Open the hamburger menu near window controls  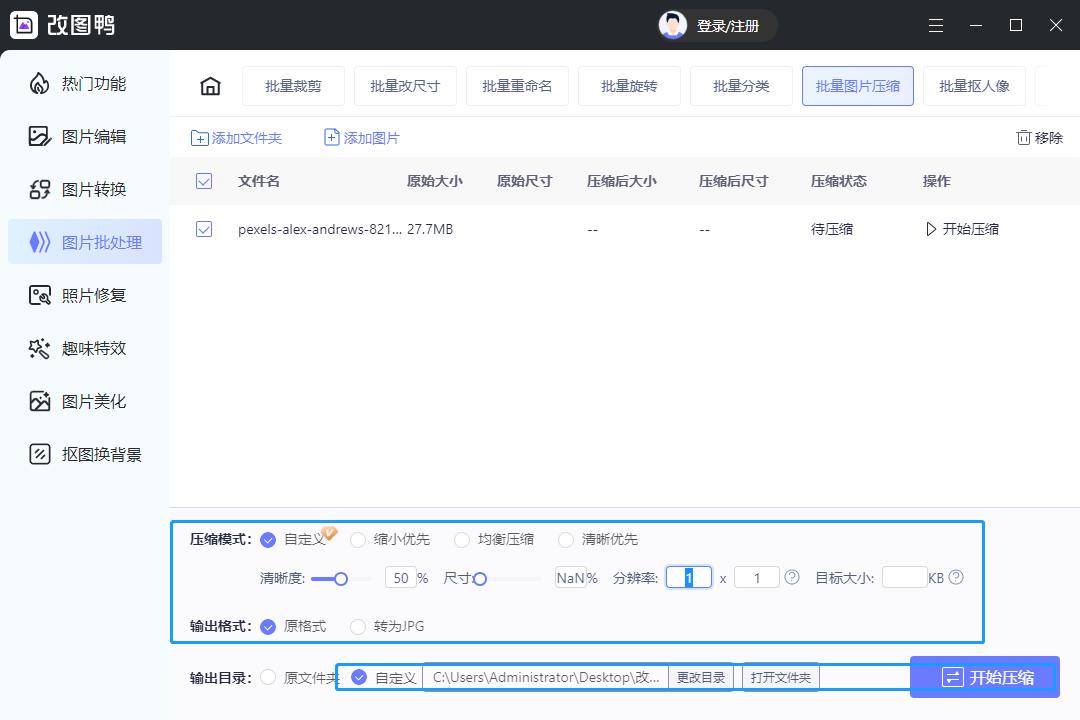936,25
